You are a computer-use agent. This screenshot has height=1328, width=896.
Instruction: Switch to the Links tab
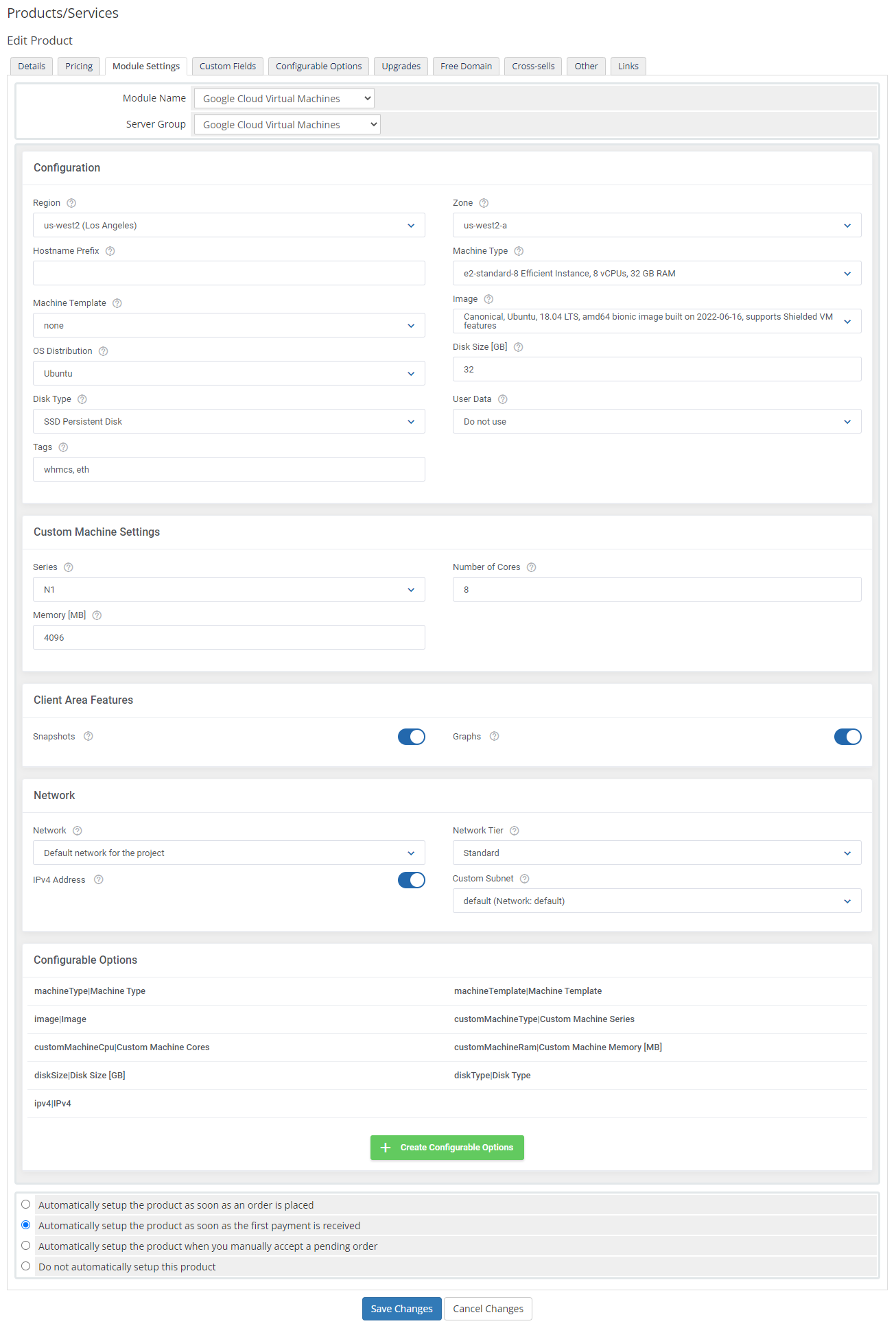pyautogui.click(x=628, y=66)
